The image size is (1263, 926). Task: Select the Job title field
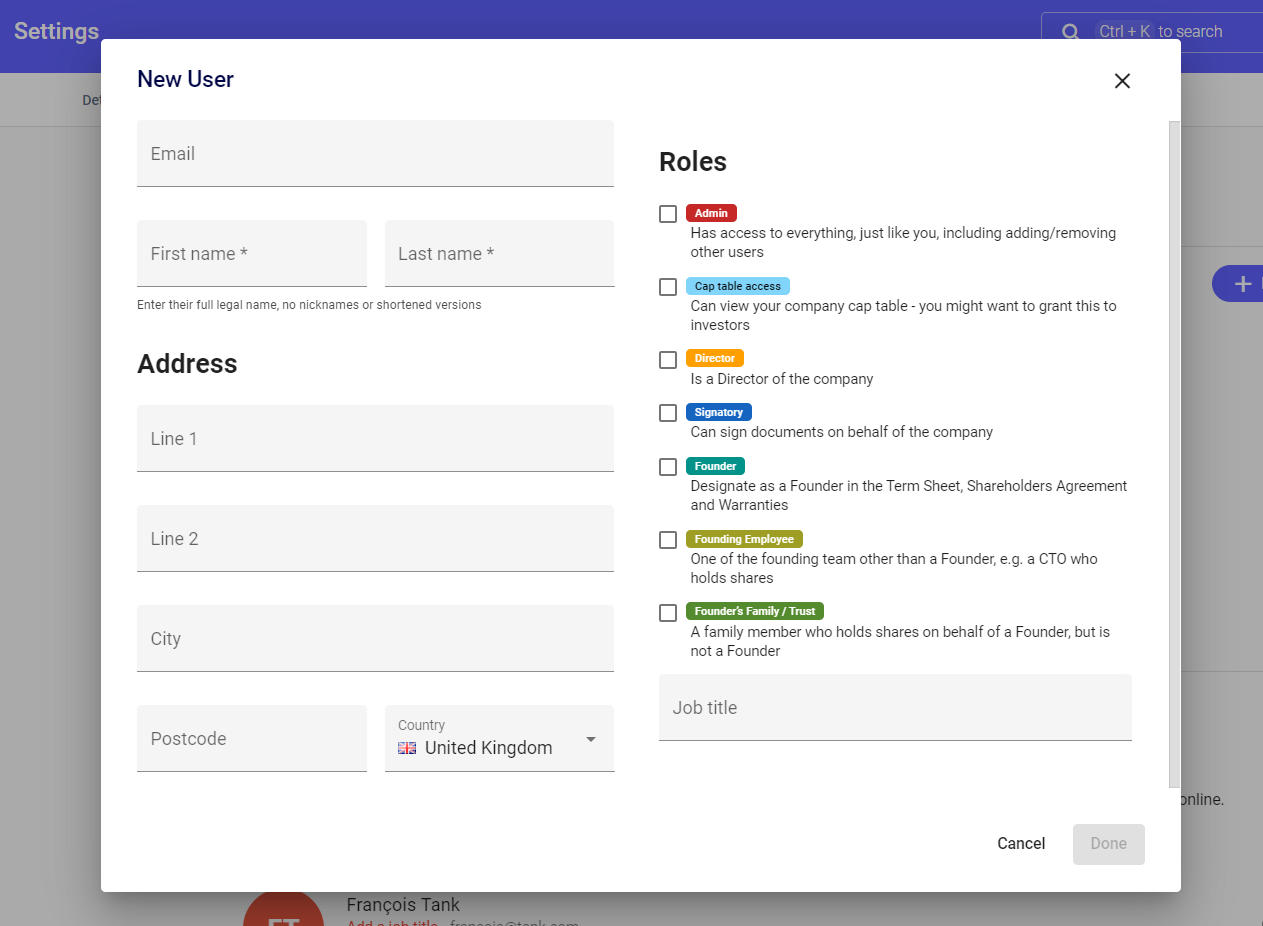pyautogui.click(x=894, y=708)
